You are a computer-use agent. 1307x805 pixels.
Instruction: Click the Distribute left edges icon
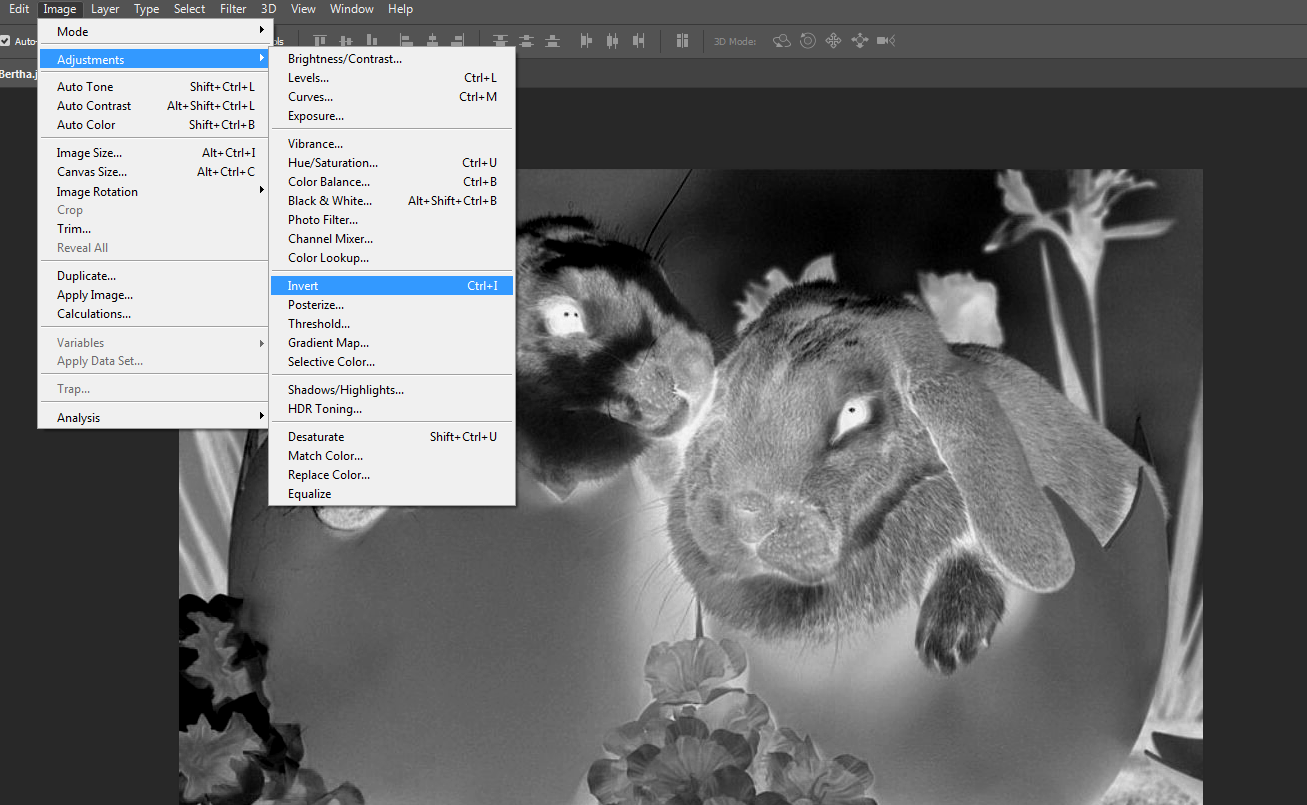coord(586,41)
